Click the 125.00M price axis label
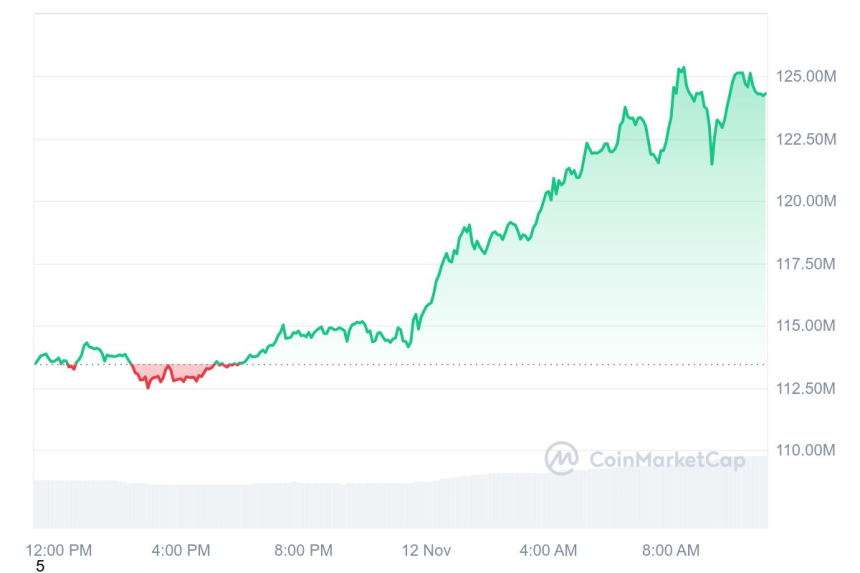The image size is (860, 573). point(805,76)
